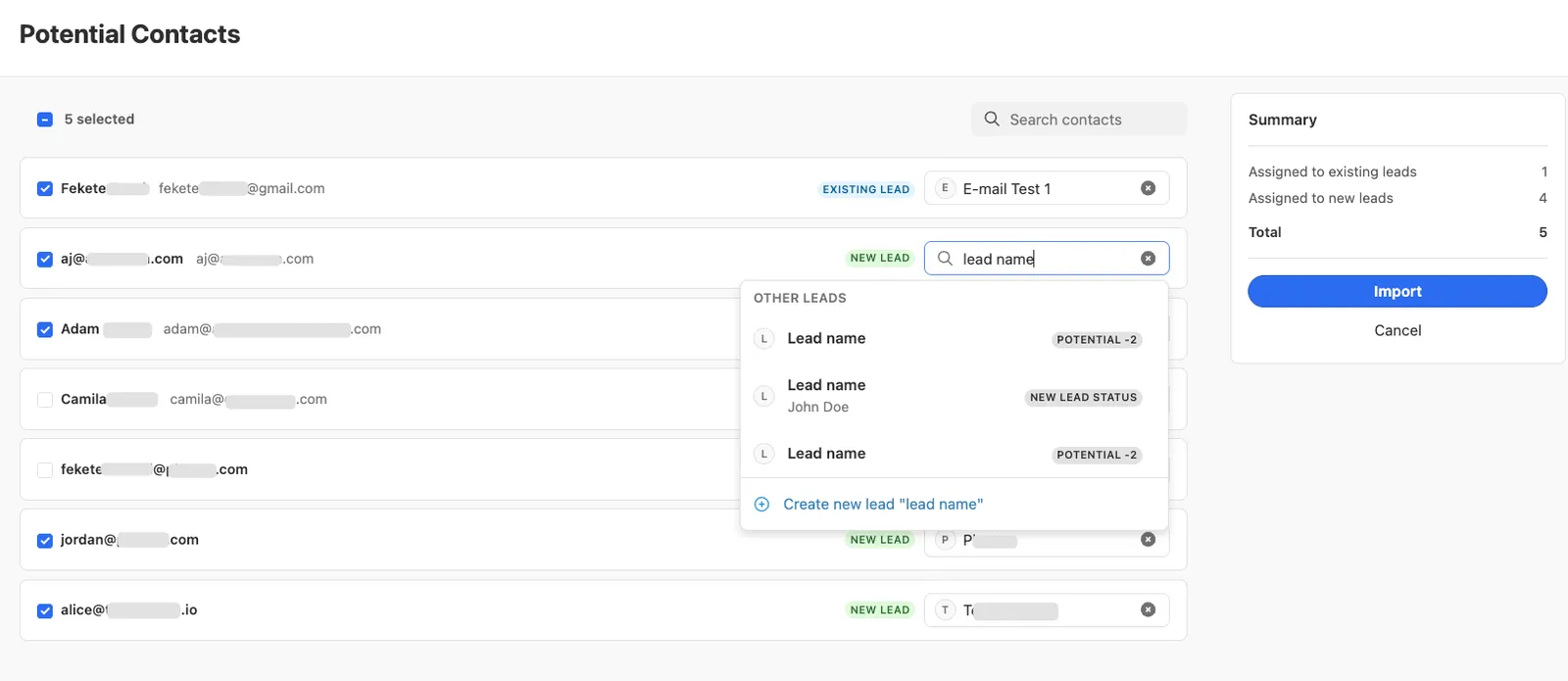Uncheck the alice@ contact checkbox
Image resolution: width=1568 pixels, height=681 pixels.
45,610
